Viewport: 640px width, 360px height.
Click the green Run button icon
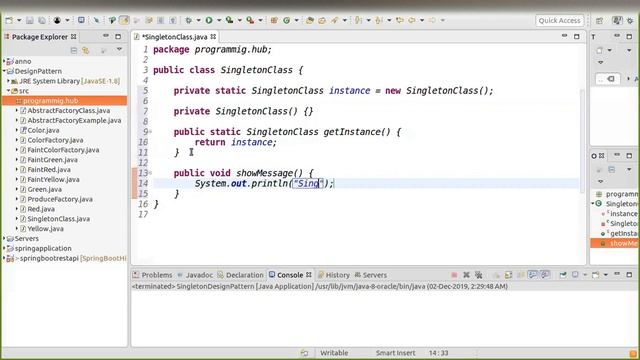point(209,20)
